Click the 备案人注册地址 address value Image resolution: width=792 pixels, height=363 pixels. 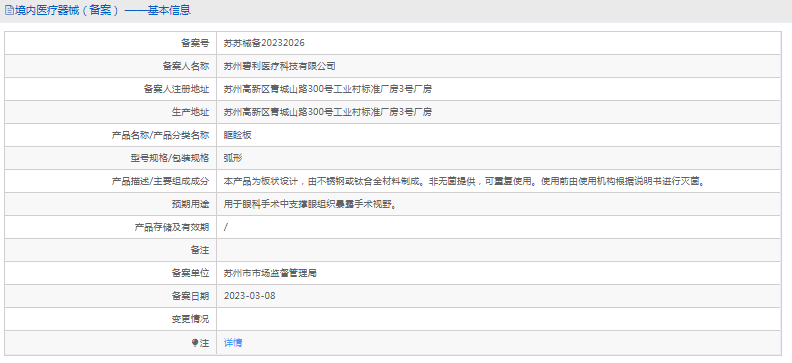pos(327,89)
